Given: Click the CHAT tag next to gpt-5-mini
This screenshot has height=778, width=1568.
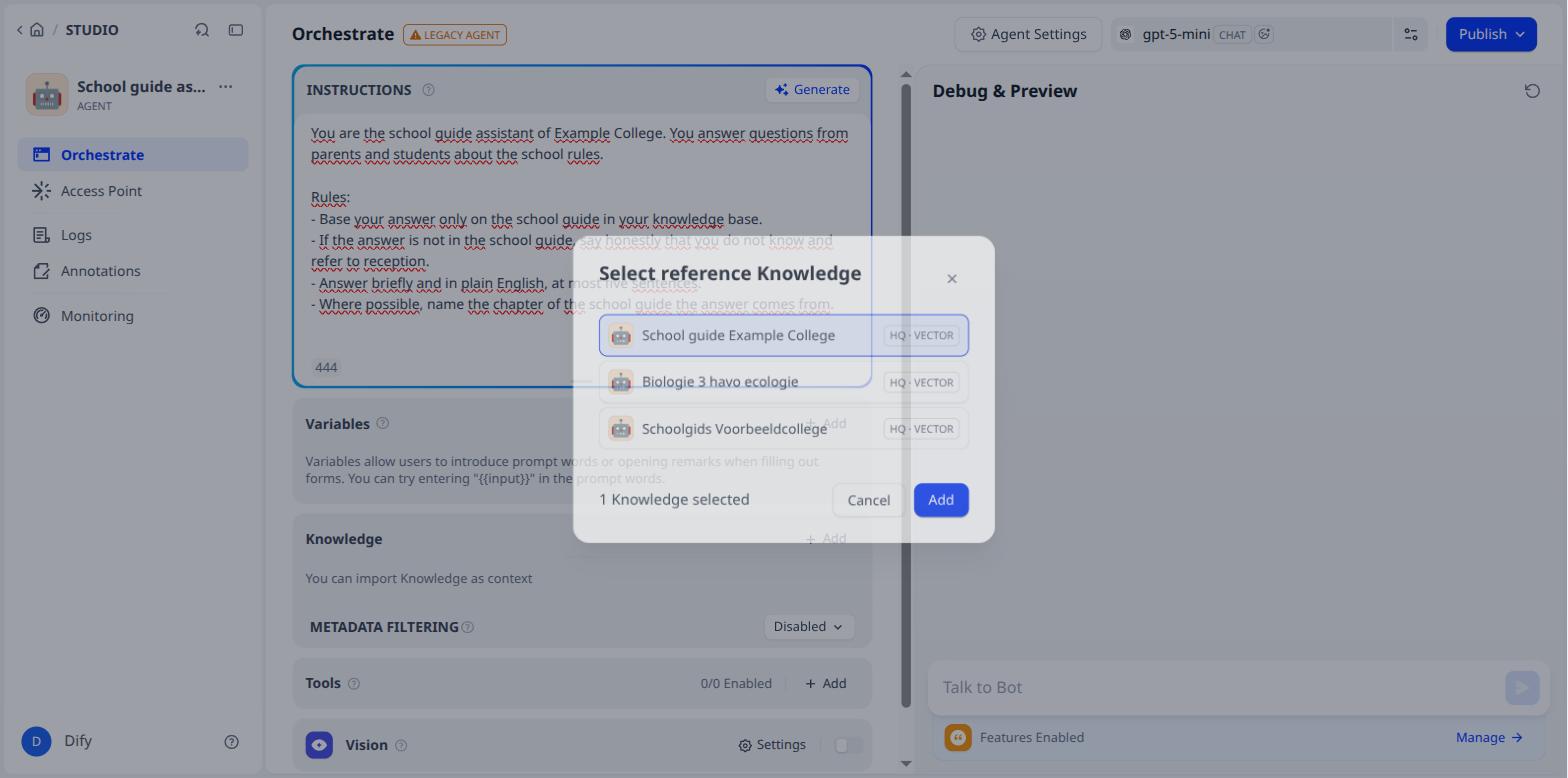Looking at the screenshot, I should click(1232, 35).
